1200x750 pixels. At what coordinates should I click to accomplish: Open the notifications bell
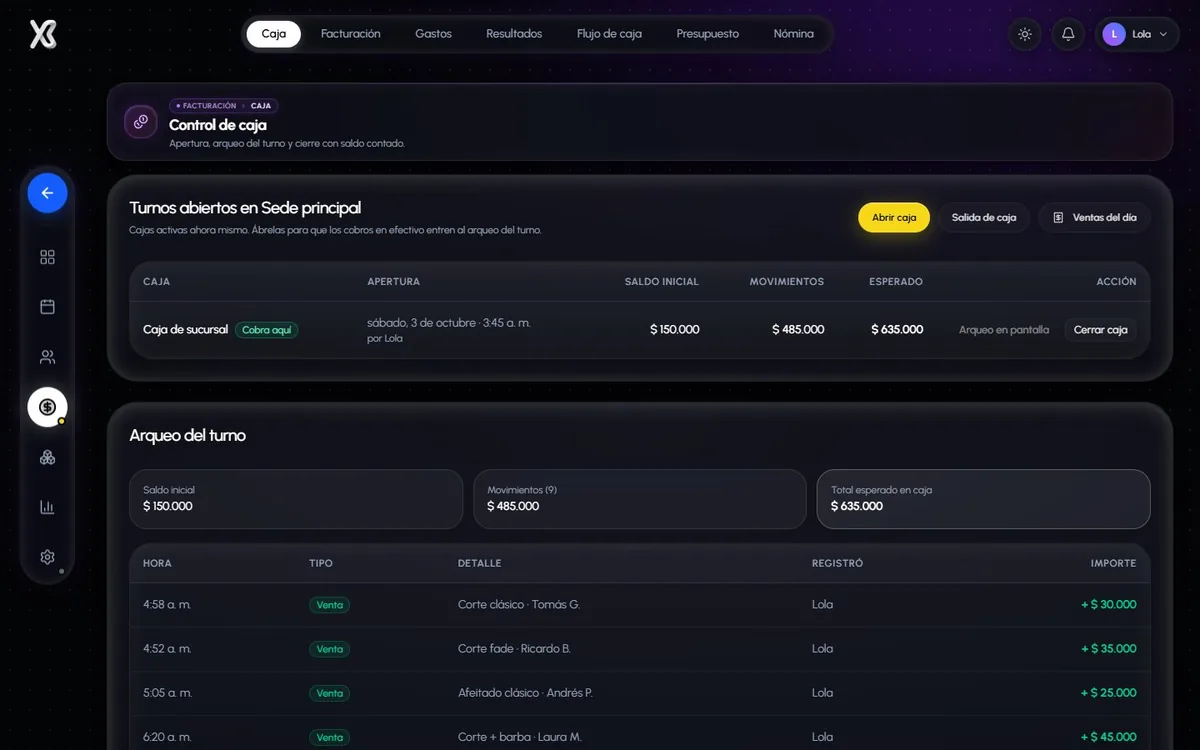1068,34
